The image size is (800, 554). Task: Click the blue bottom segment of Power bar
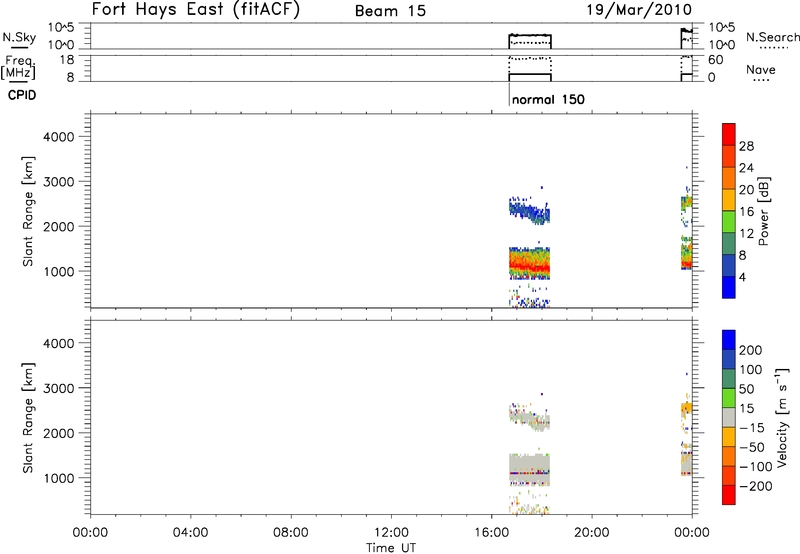pos(729,287)
